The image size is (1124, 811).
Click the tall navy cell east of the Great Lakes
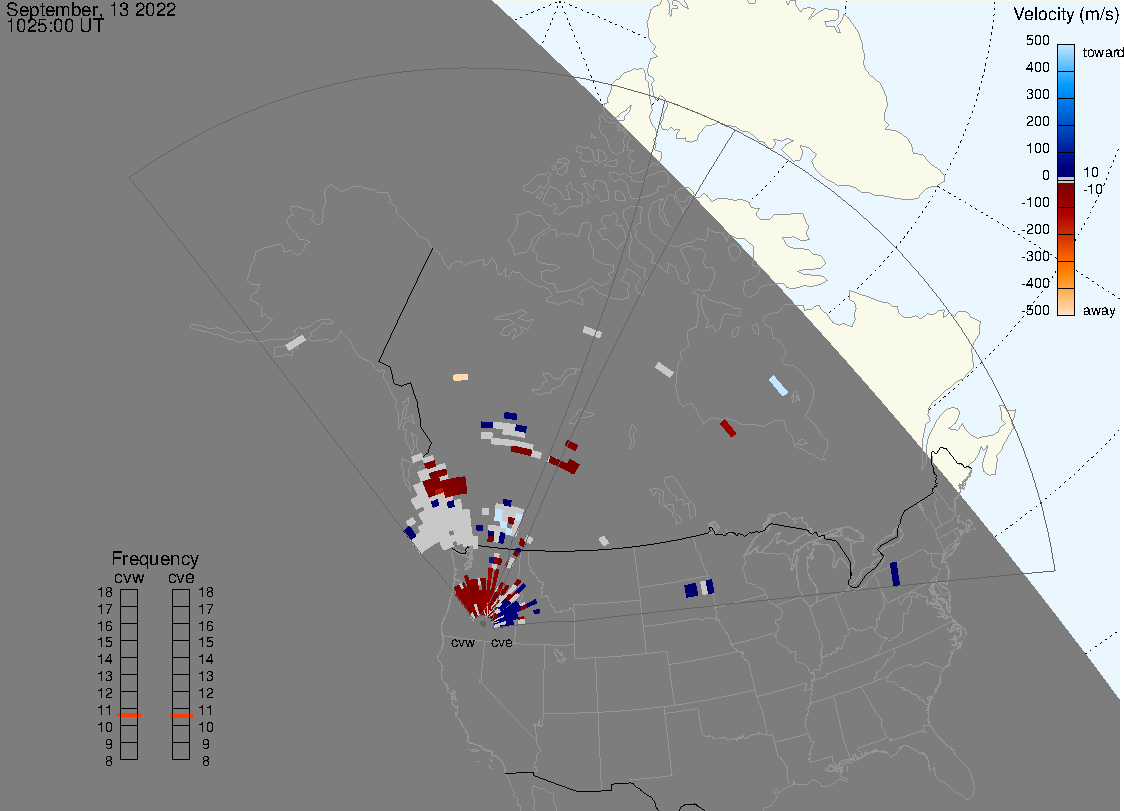tap(895, 574)
